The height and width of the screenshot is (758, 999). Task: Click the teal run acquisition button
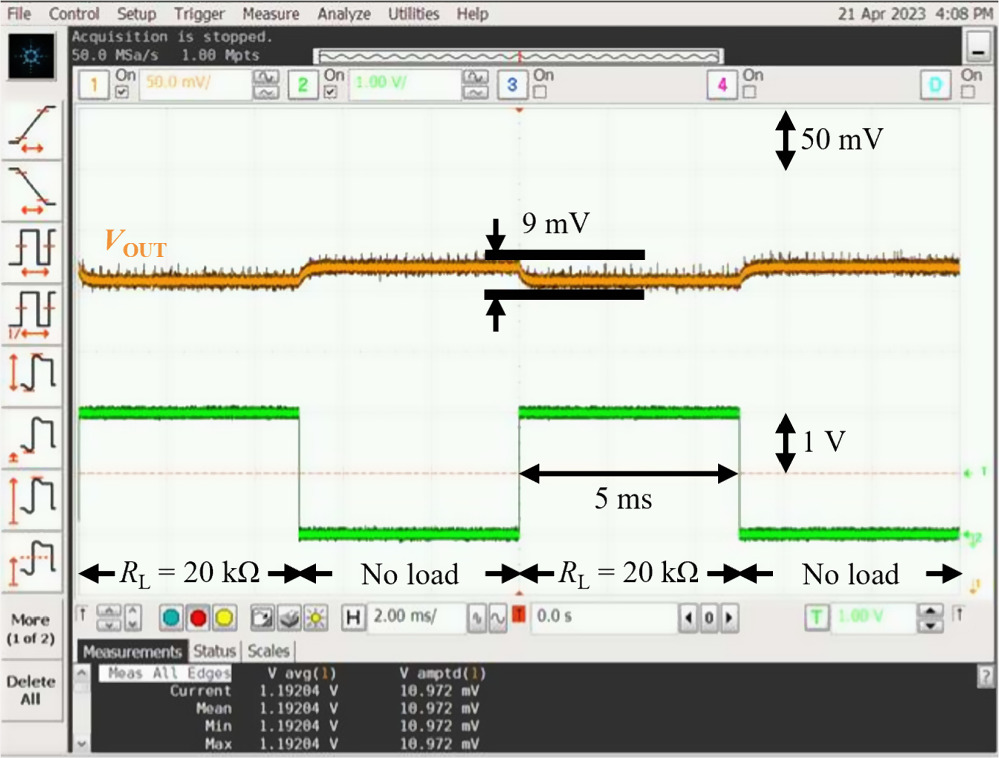[x=171, y=617]
